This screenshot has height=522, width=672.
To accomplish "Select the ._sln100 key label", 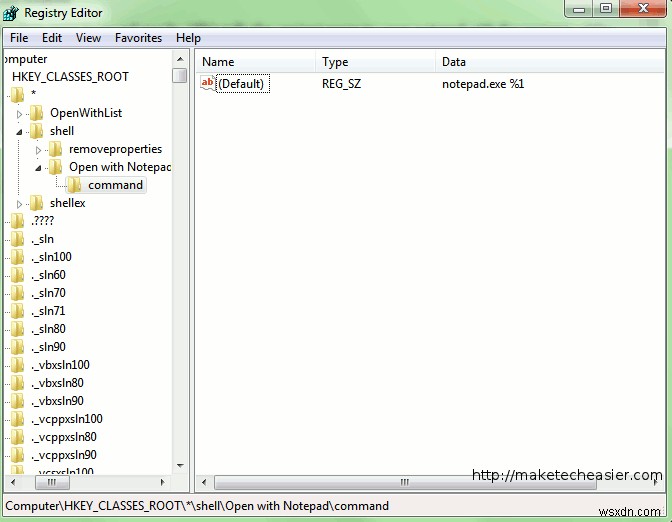I will point(51,257).
